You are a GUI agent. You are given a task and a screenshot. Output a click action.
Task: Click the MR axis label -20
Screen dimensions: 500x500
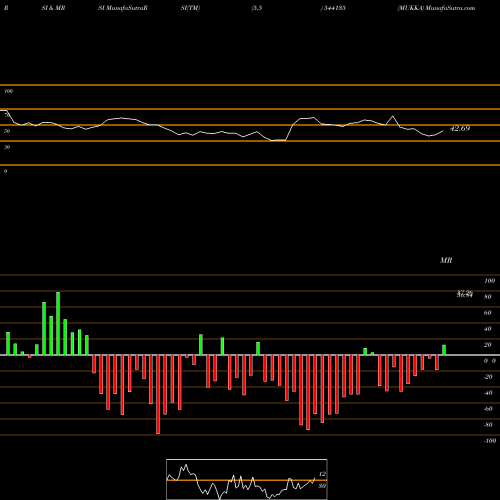coord(488,377)
